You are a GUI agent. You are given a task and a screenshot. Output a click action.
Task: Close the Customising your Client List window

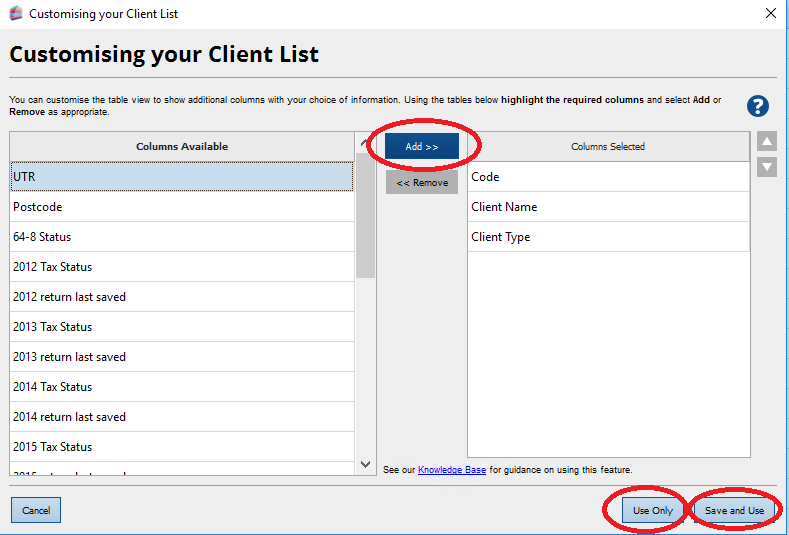coord(770,14)
